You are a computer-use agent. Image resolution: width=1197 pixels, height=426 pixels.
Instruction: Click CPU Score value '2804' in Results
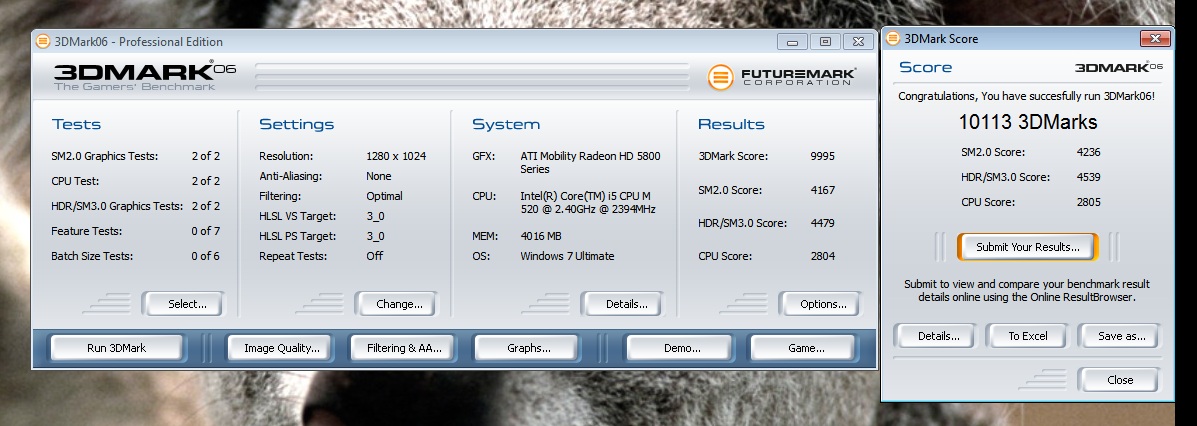click(822, 257)
